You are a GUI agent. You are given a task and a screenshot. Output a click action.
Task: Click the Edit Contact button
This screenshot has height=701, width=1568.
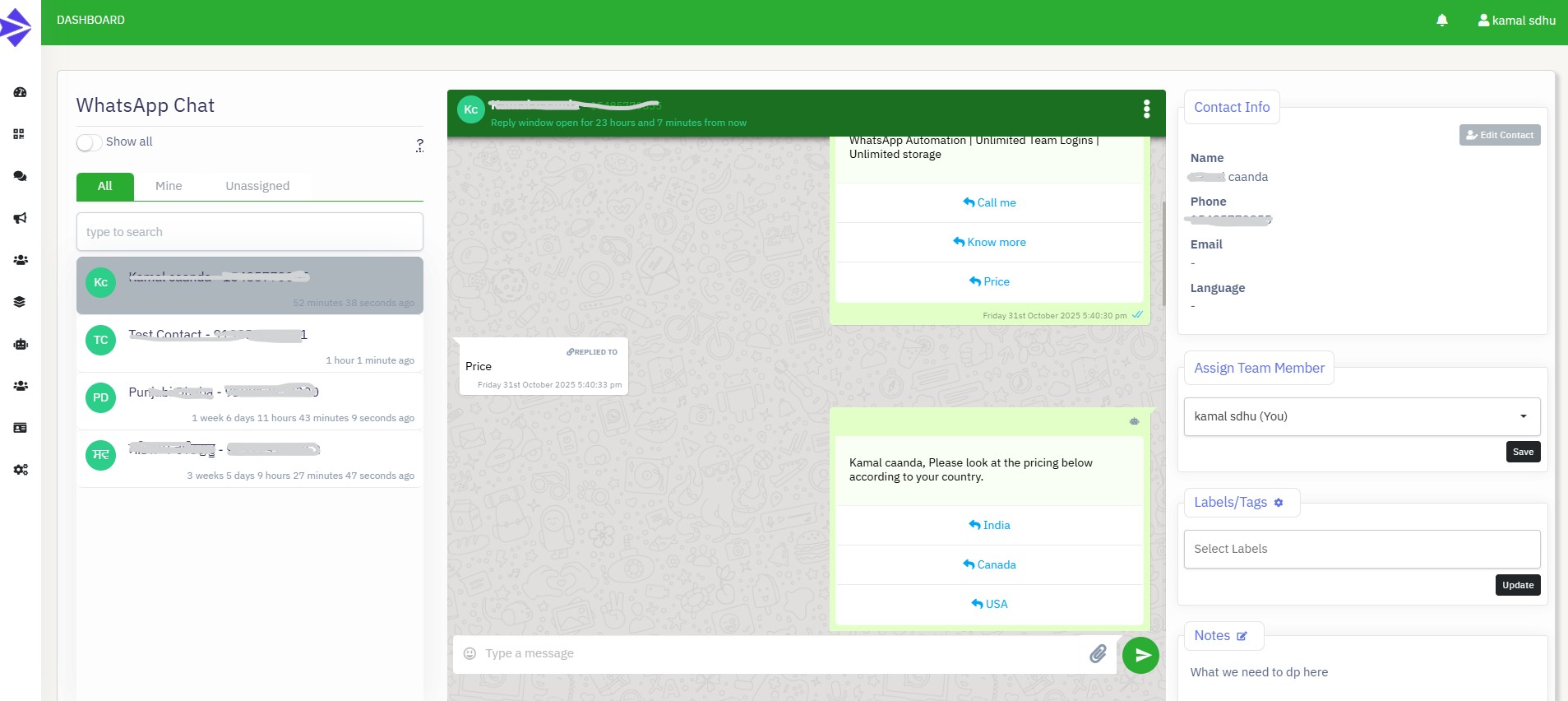[x=1500, y=135]
